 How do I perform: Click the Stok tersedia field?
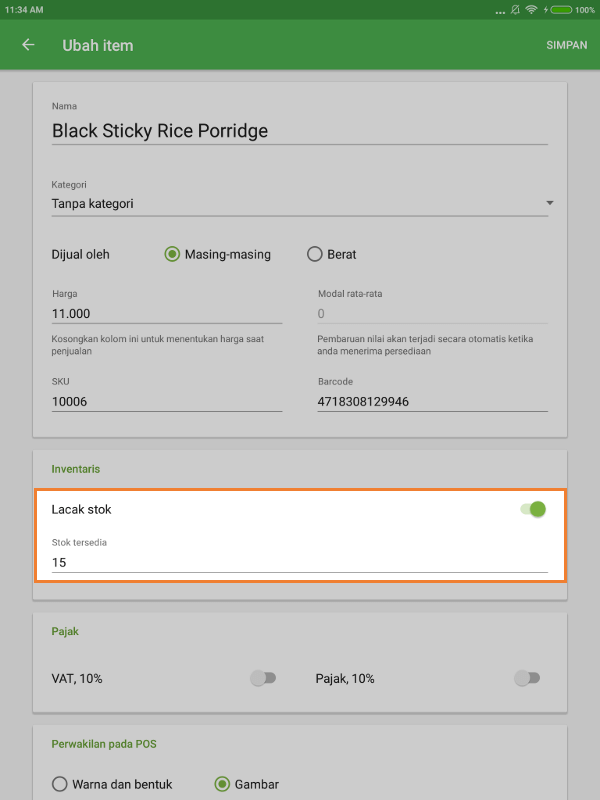point(298,562)
